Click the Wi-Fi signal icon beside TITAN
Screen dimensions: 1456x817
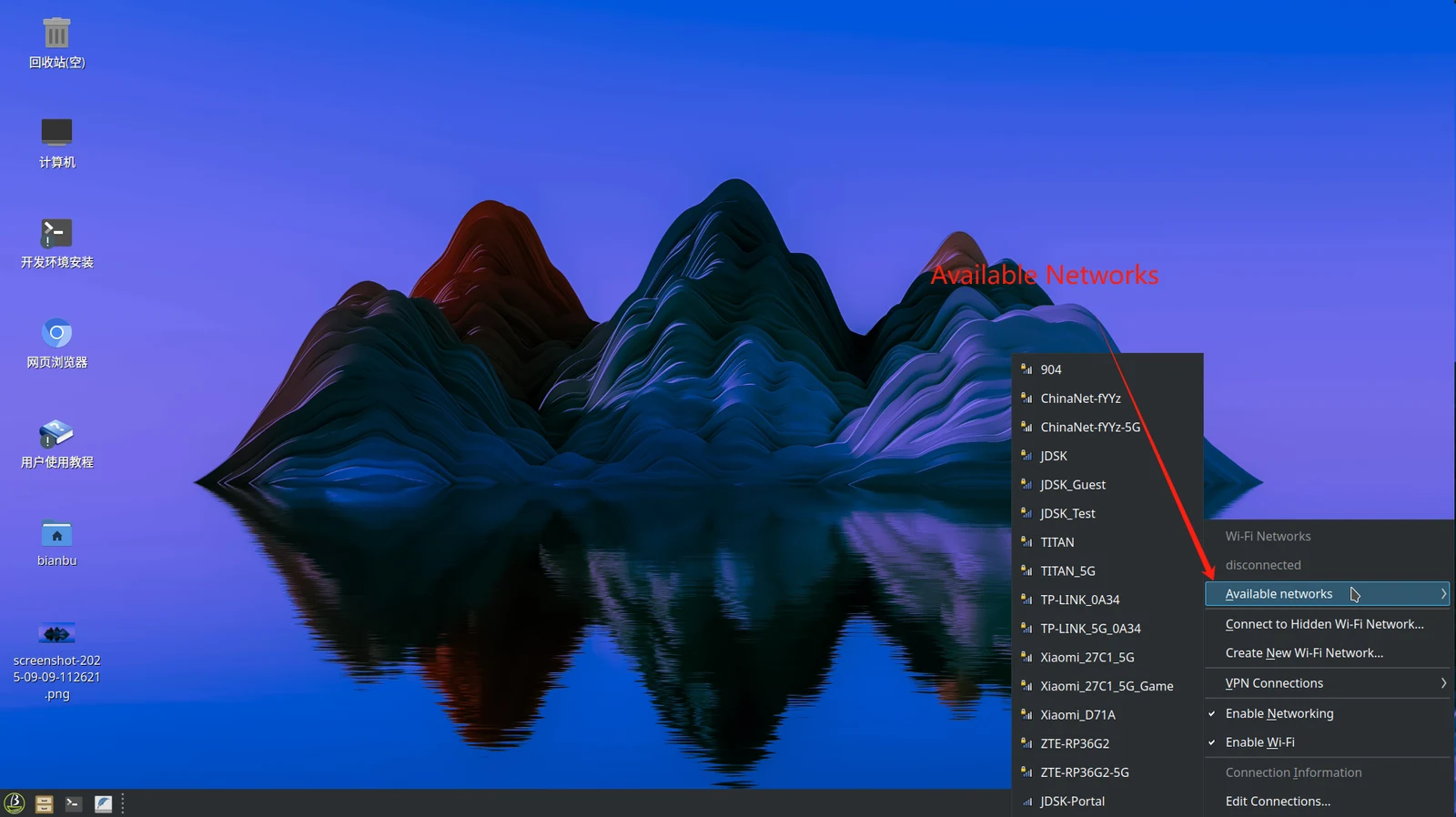point(1026,542)
